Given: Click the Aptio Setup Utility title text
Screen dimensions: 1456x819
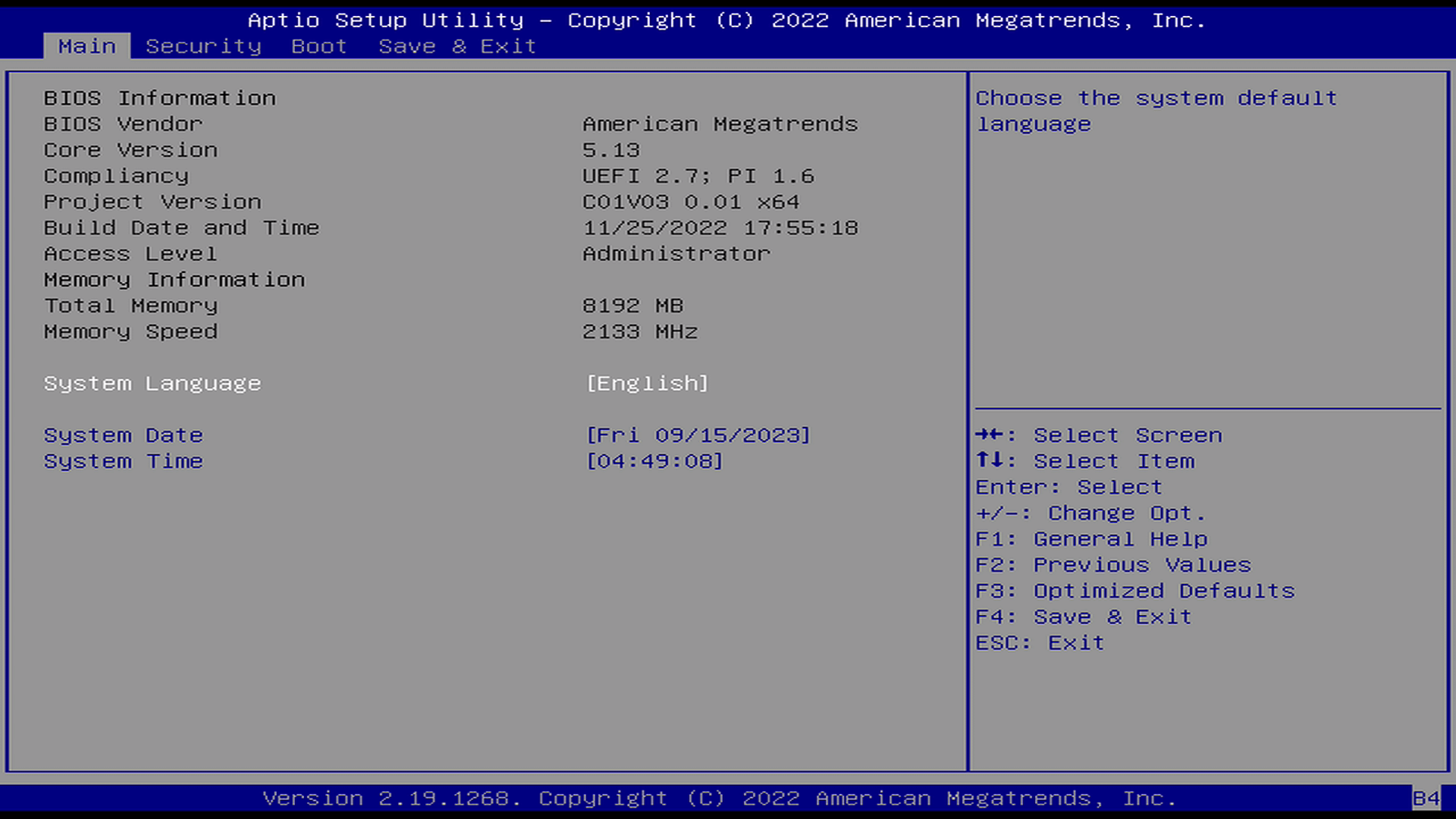Looking at the screenshot, I should [x=727, y=20].
